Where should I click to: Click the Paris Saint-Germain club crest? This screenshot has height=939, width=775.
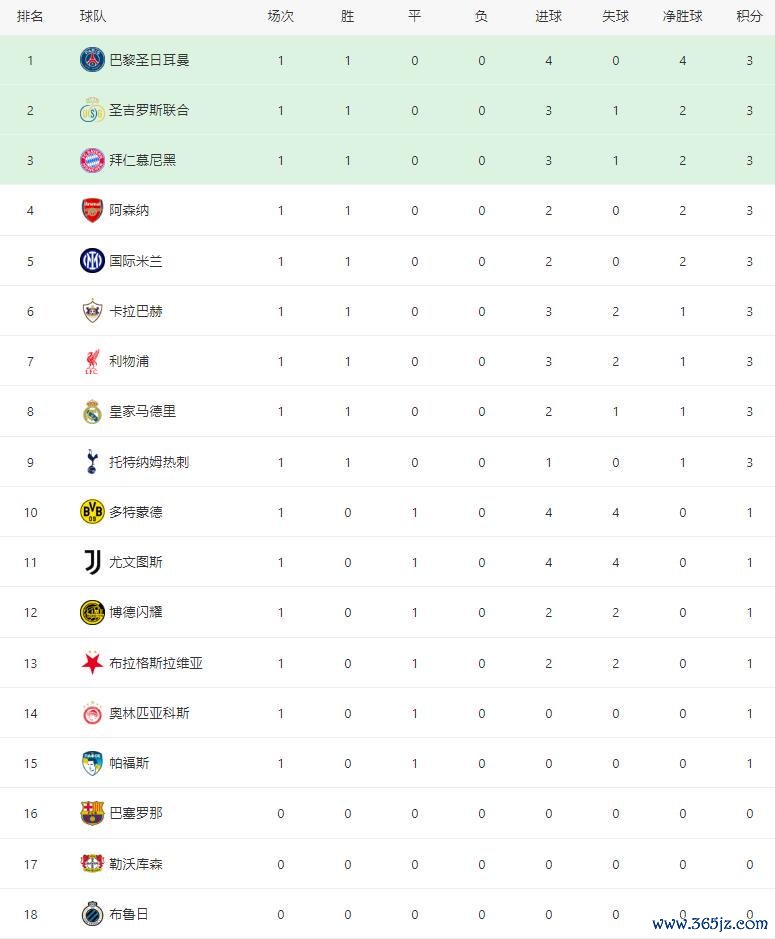pyautogui.click(x=92, y=60)
